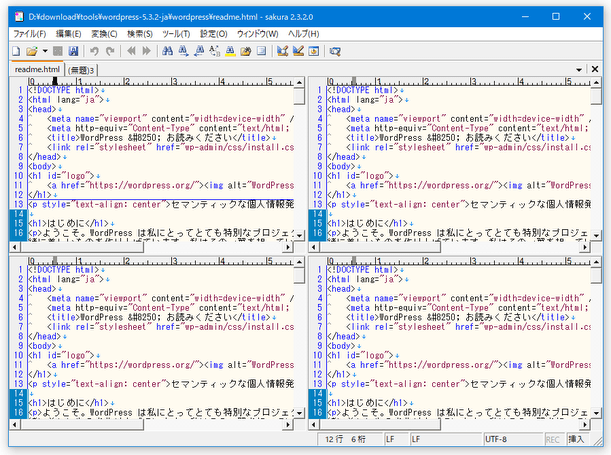The height and width of the screenshot is (455, 611).
Task: Click horizontal scrollbar thumb in bottom-right pane
Action: tap(380, 425)
